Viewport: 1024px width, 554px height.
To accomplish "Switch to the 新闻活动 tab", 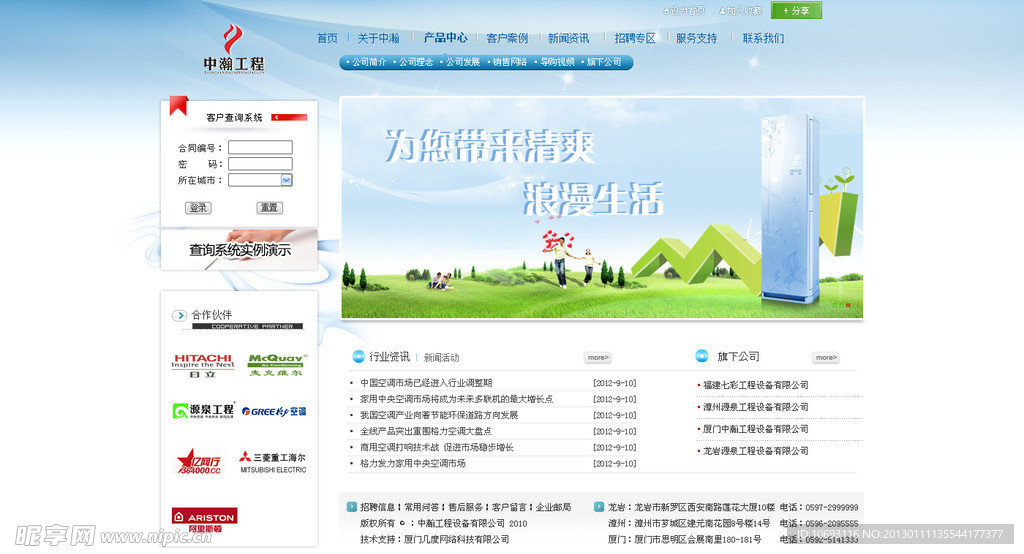I will [x=441, y=357].
